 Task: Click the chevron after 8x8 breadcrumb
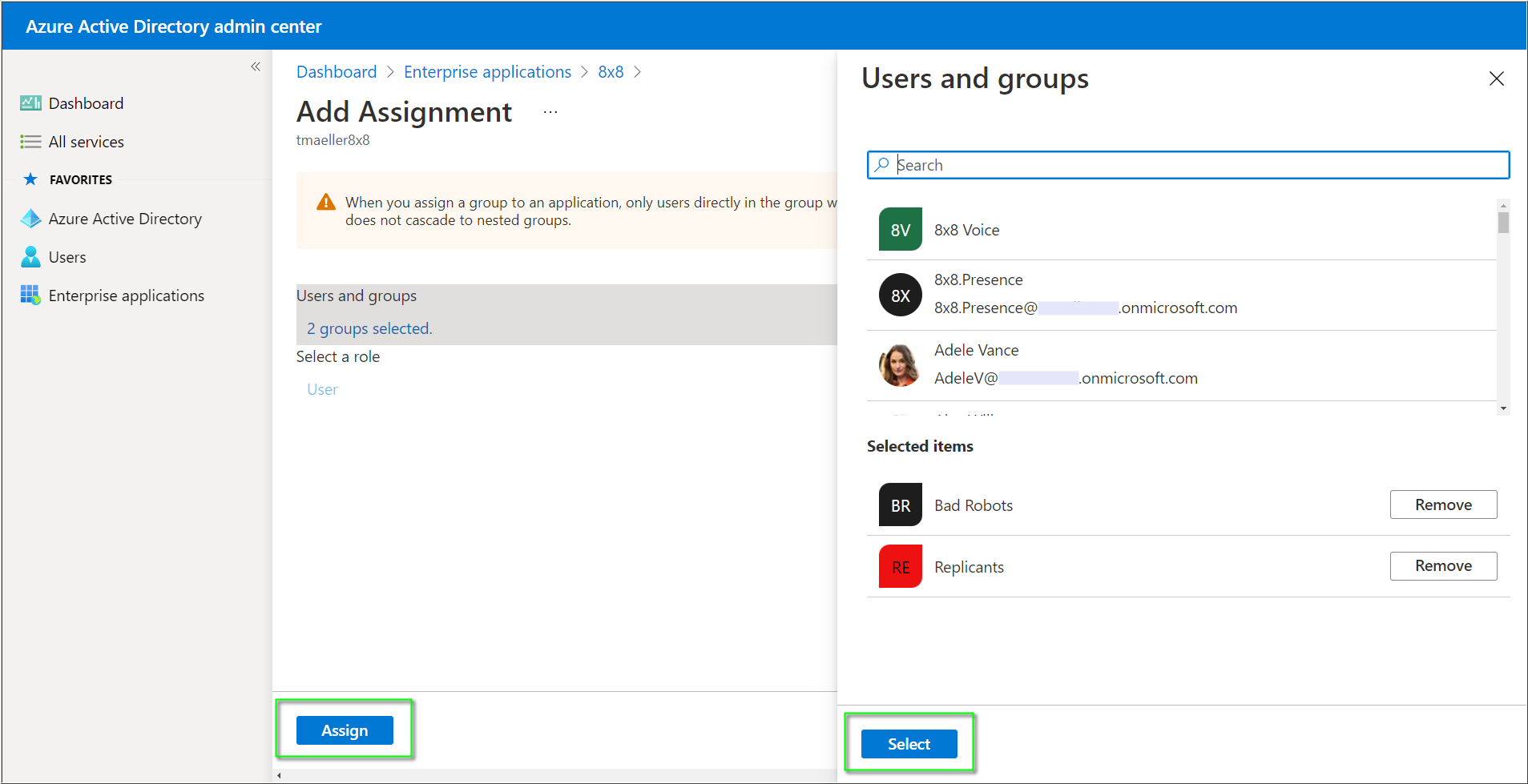point(637,72)
